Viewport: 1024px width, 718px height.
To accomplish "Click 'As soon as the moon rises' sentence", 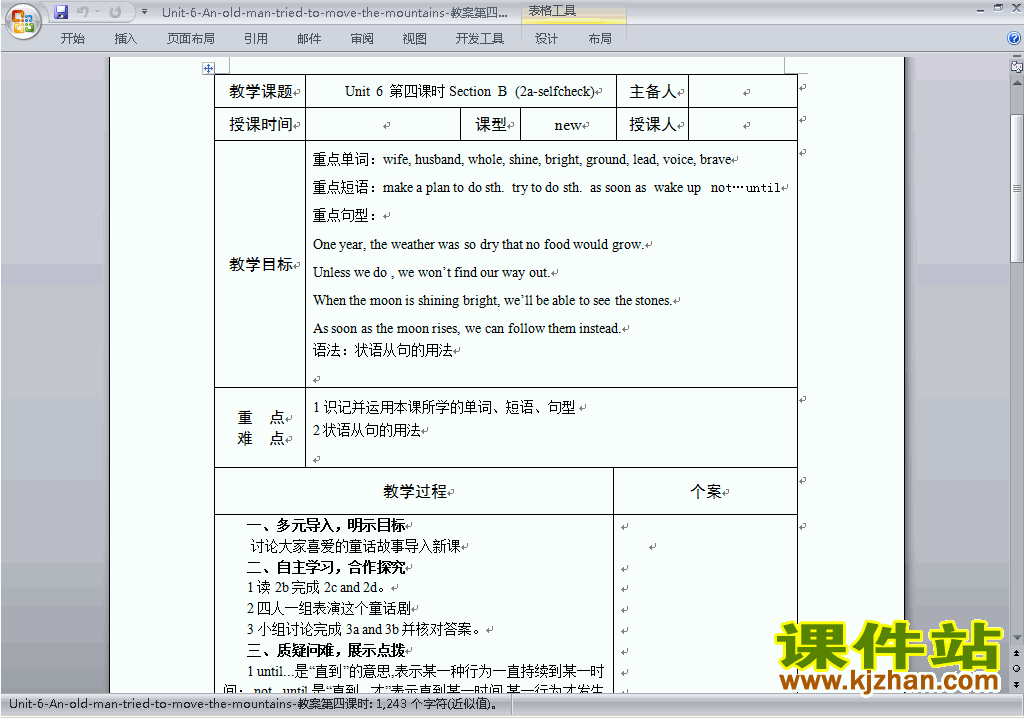I will pyautogui.click(x=466, y=329).
